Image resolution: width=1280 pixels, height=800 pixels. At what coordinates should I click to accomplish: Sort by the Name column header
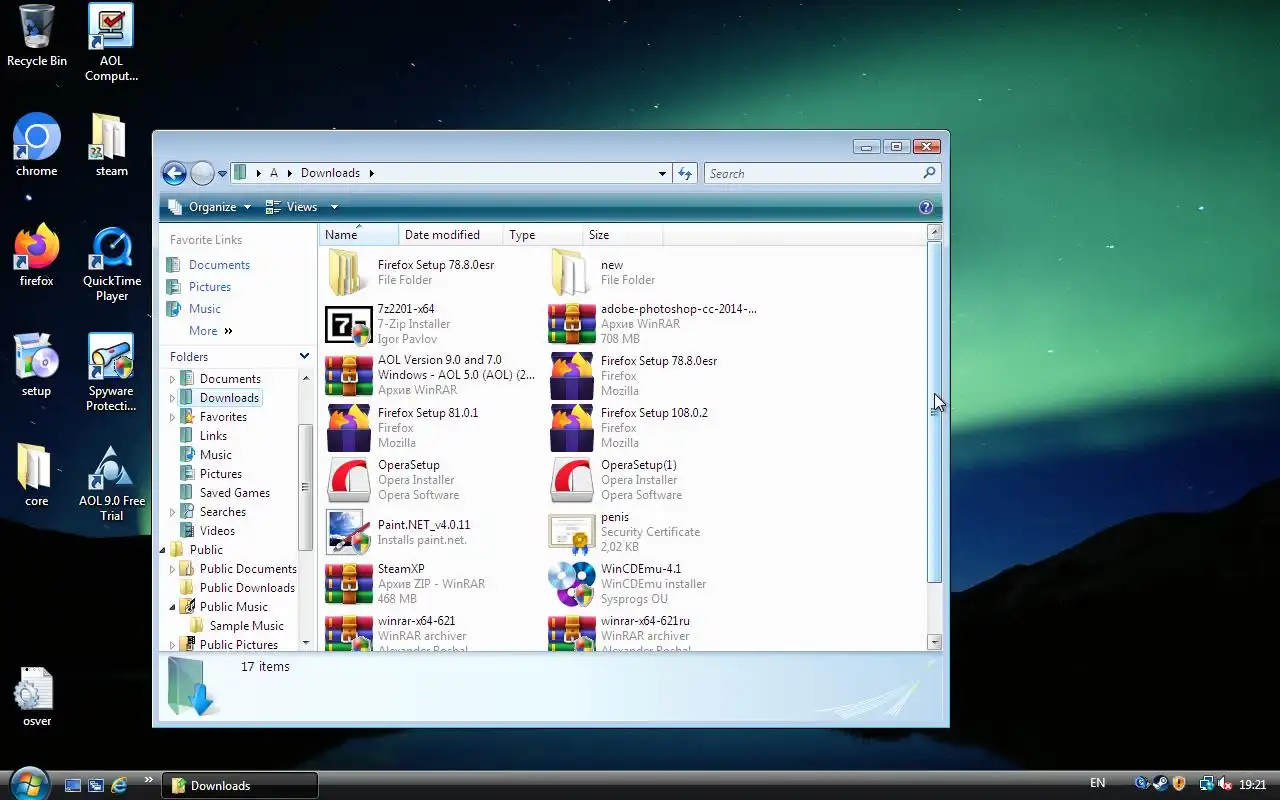(359, 235)
